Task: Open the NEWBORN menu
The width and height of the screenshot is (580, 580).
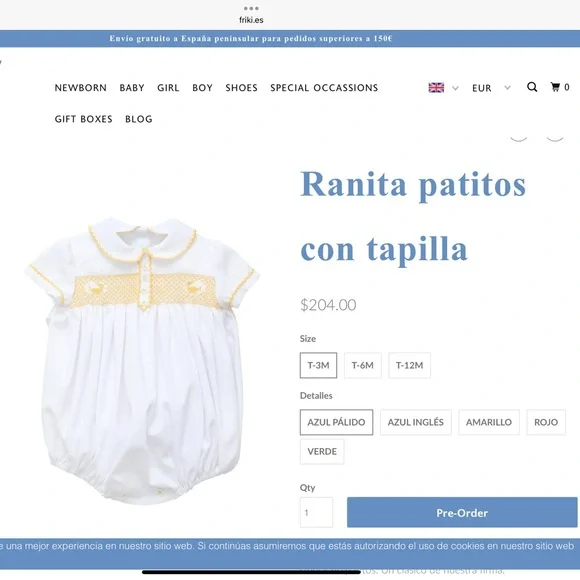Action: click(81, 88)
